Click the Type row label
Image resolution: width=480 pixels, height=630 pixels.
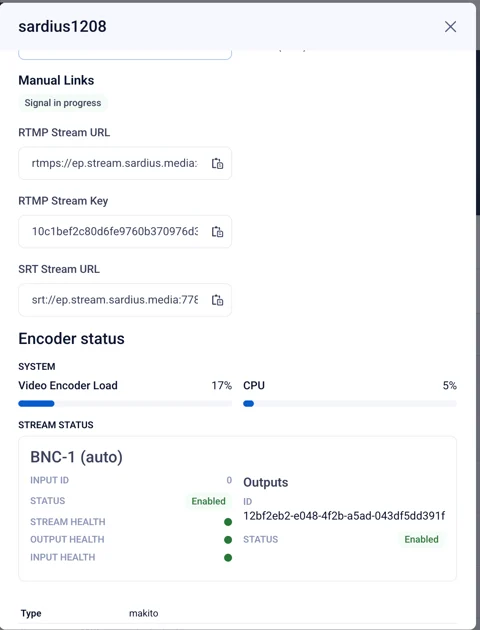31,614
